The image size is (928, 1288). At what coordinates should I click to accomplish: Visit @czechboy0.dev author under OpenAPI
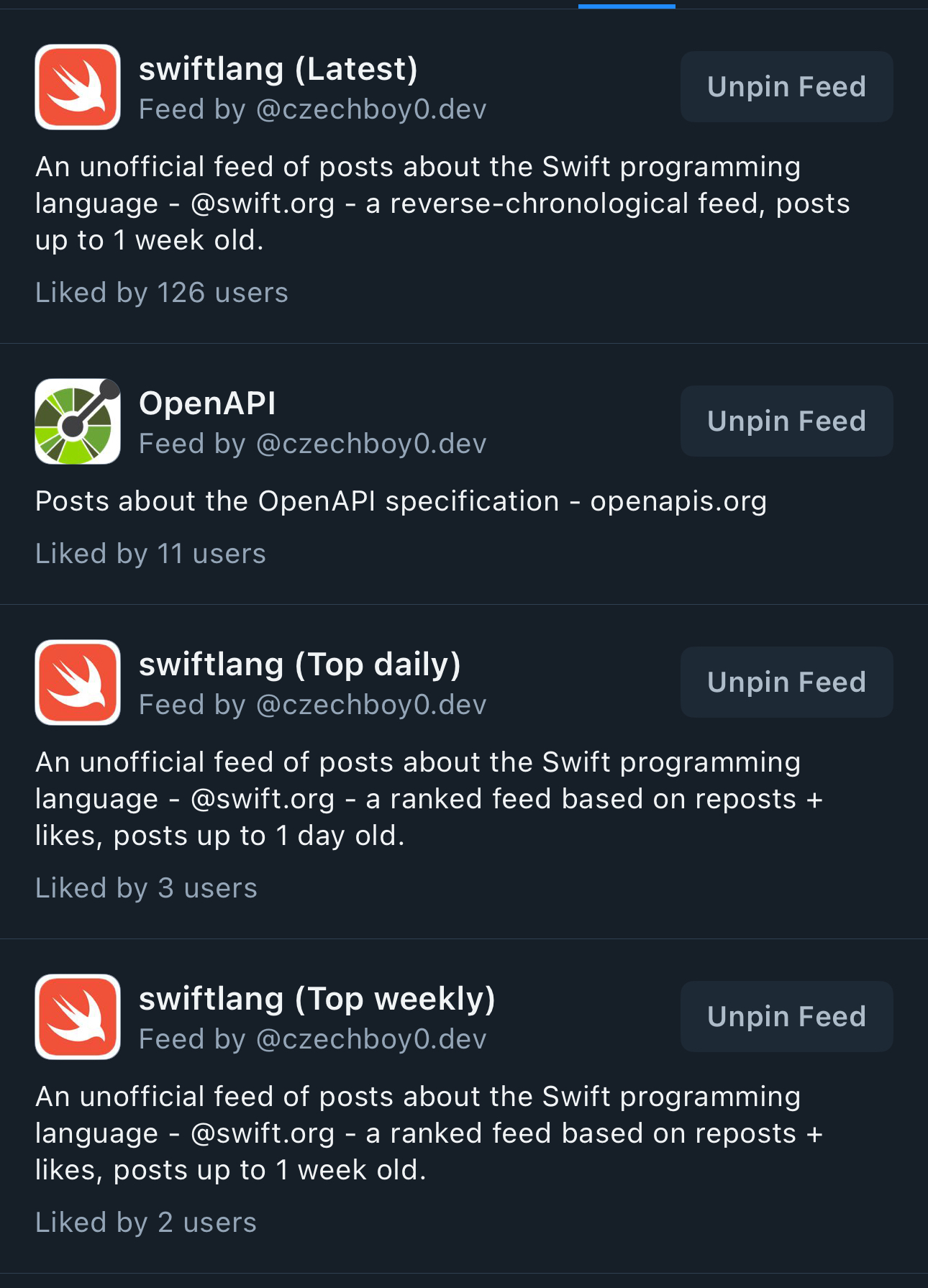pyautogui.click(x=371, y=444)
